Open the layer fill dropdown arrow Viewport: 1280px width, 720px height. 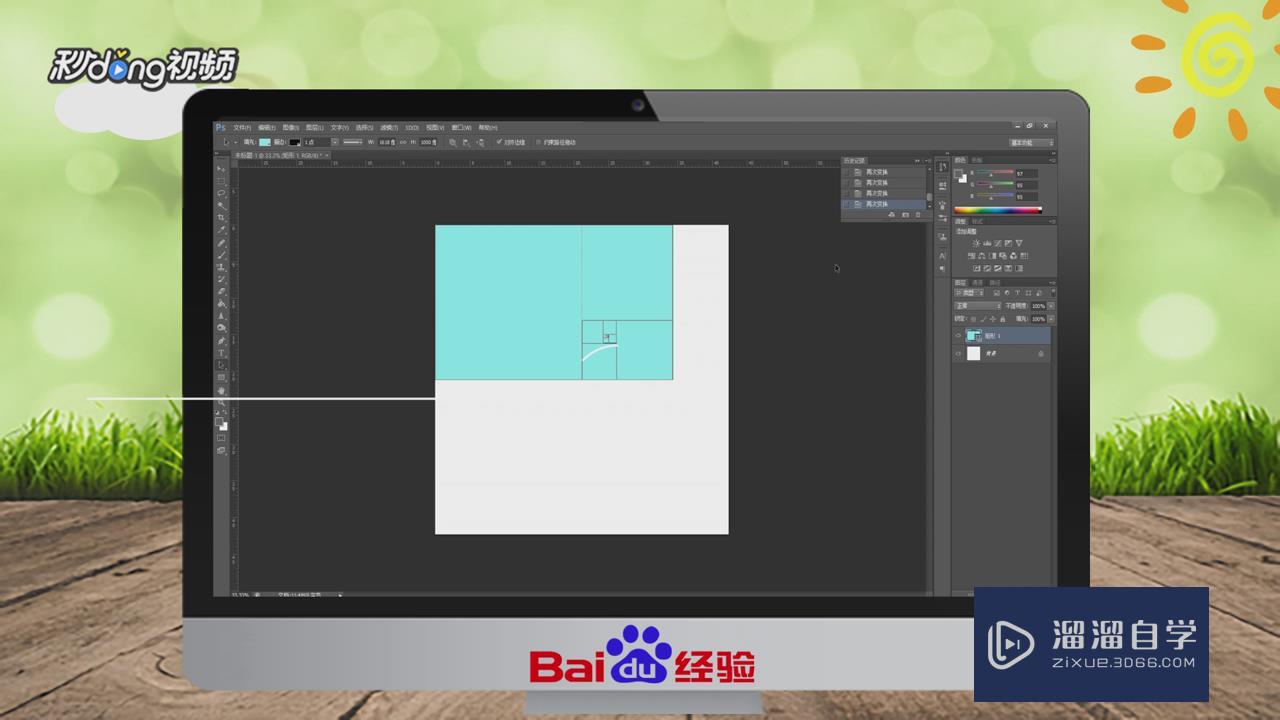(1052, 319)
